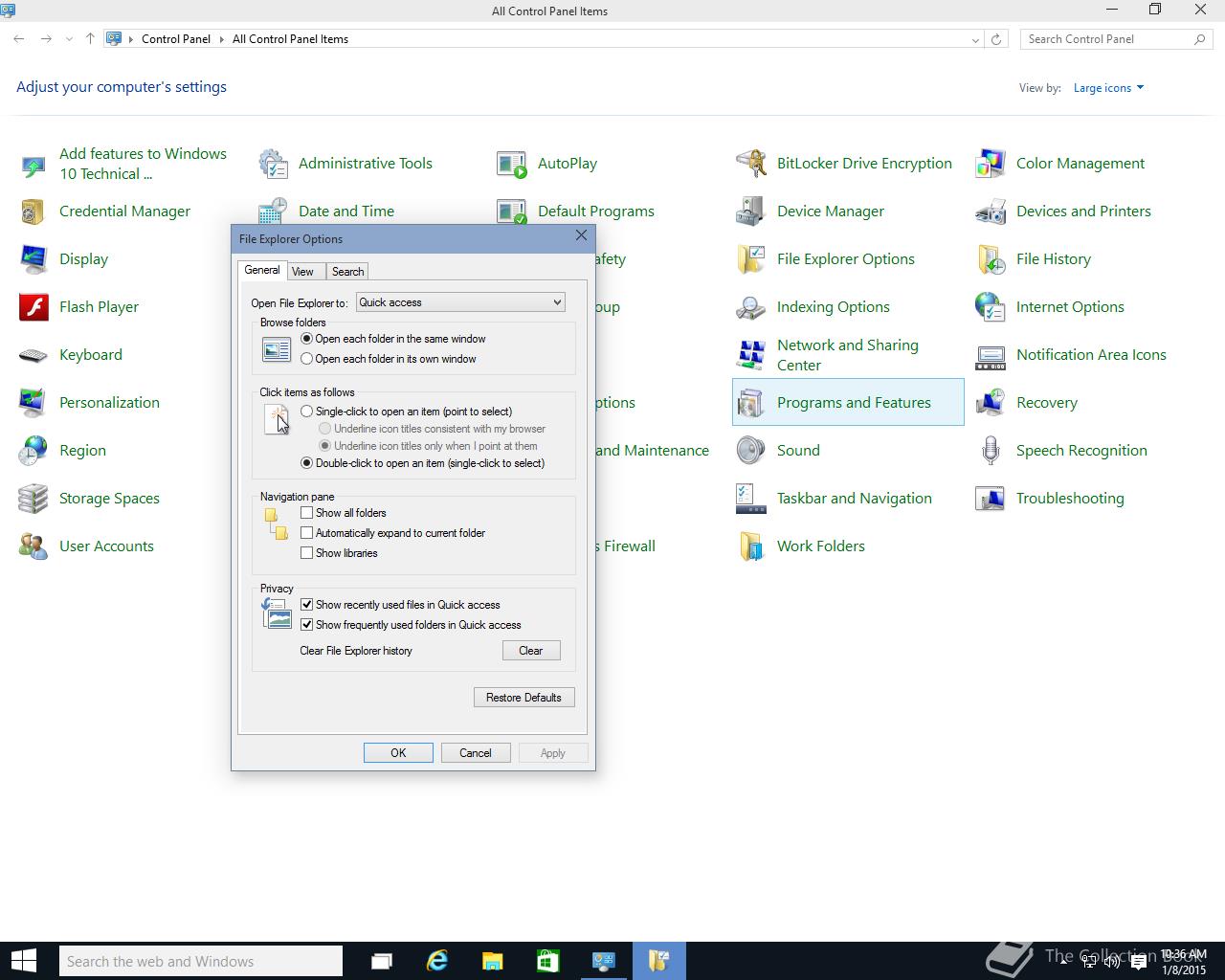Open Device Manager icon

pyautogui.click(x=751, y=212)
